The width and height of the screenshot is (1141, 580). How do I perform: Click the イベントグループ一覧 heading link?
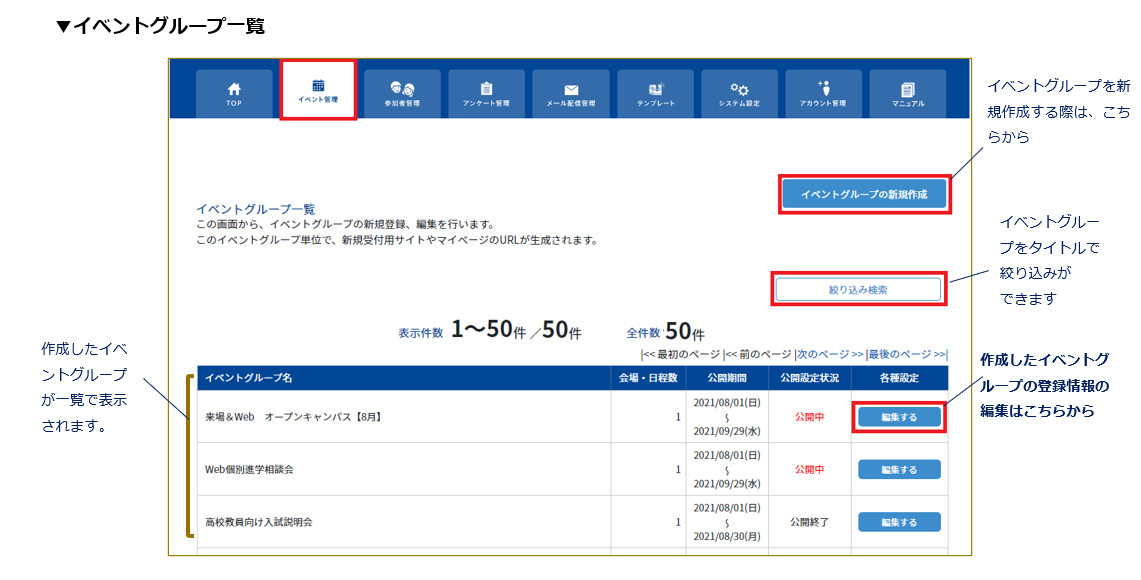pos(255,209)
